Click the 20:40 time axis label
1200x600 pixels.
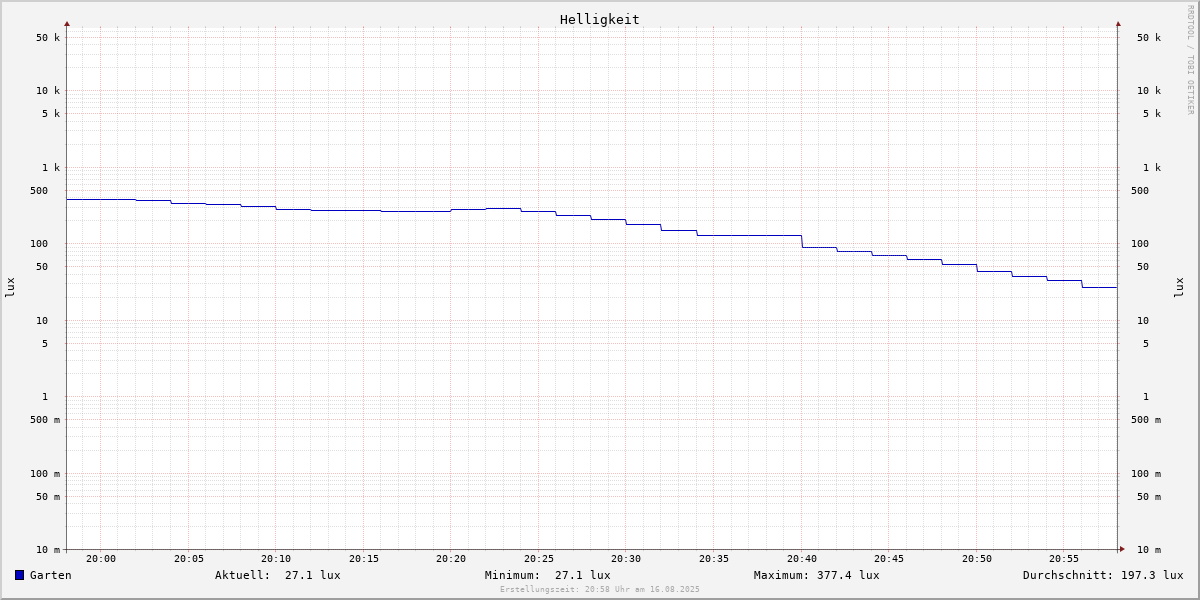tap(802, 559)
